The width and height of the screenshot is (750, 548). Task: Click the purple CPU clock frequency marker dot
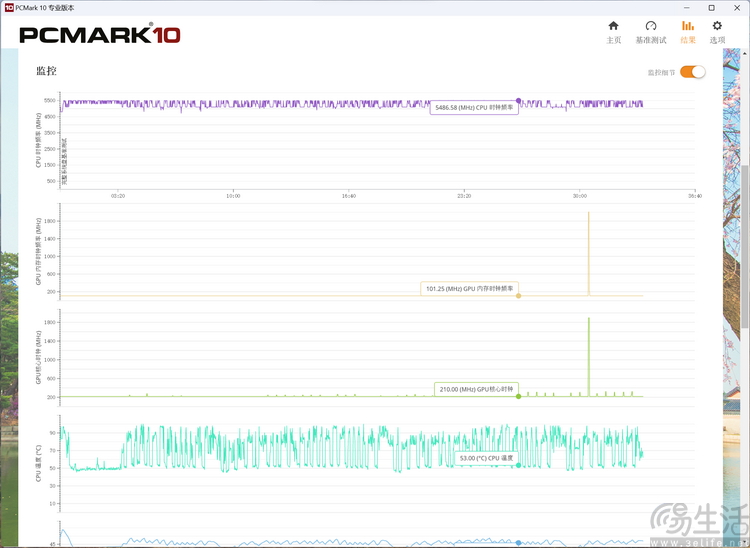pos(518,100)
